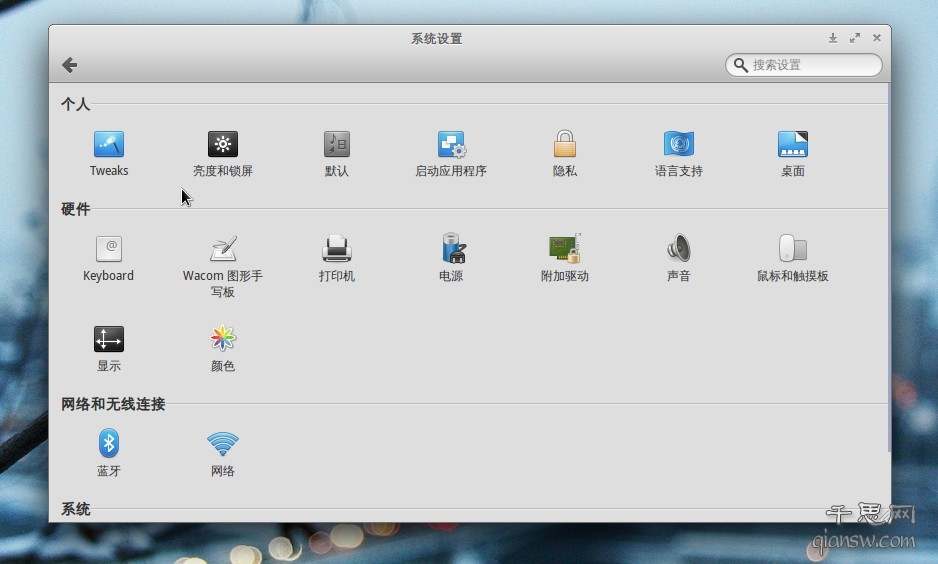Open 附加驱动 additional drivers

pyautogui.click(x=565, y=258)
